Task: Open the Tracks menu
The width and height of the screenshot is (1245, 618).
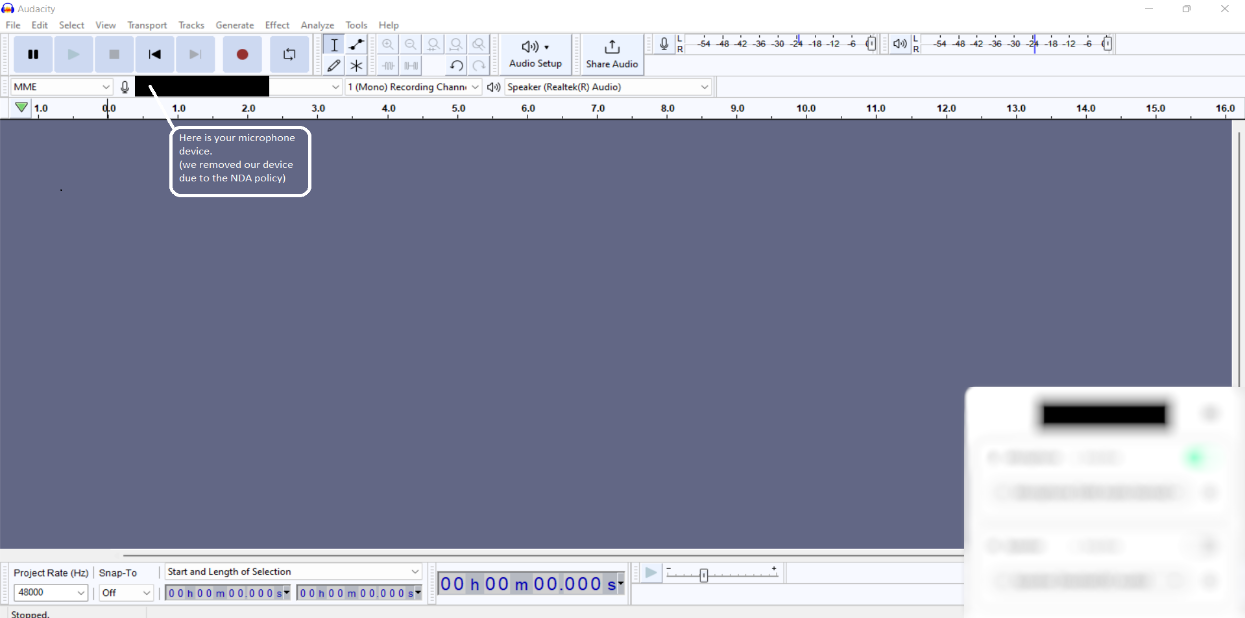Action: [191, 25]
